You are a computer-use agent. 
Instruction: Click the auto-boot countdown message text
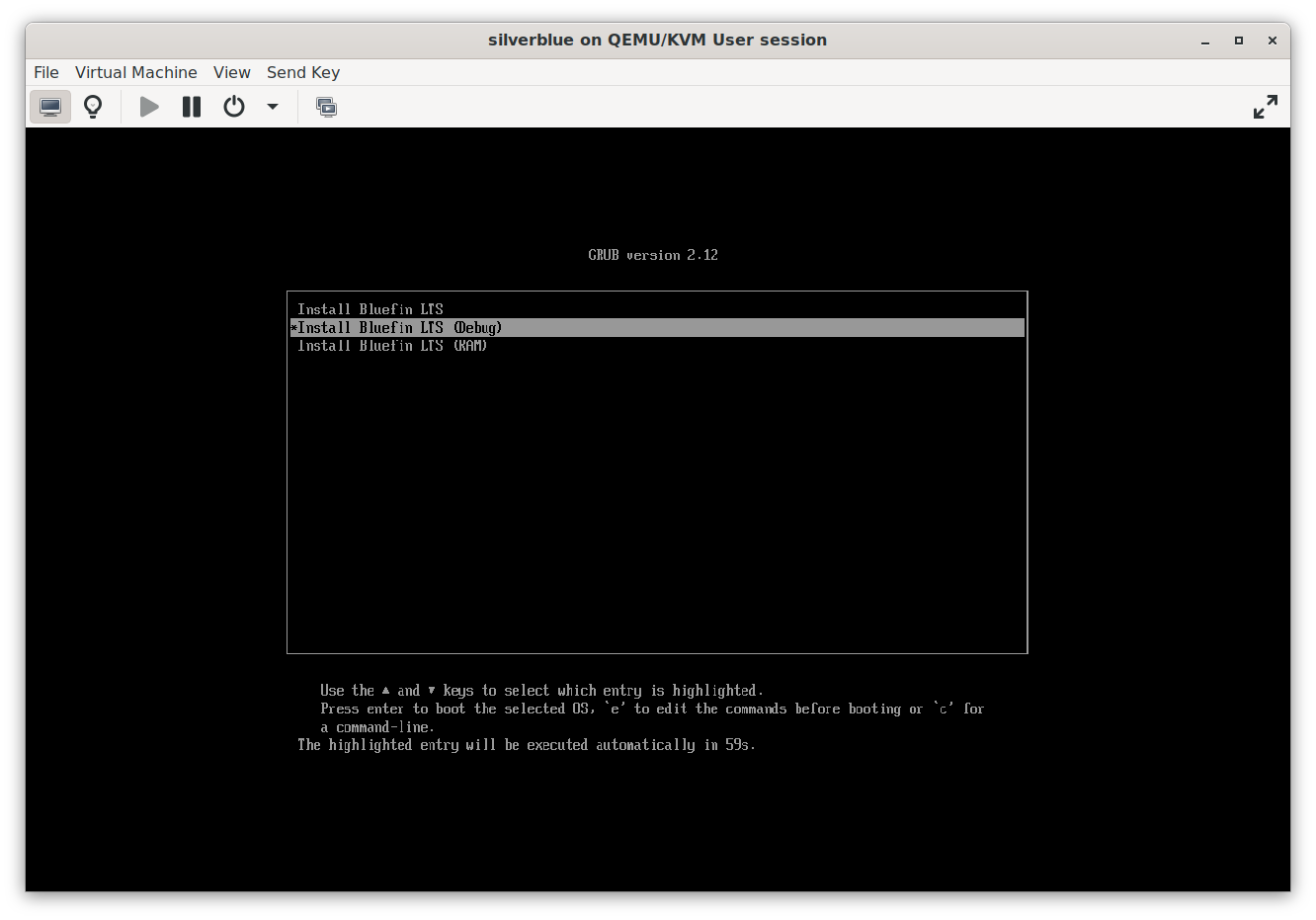pos(527,745)
